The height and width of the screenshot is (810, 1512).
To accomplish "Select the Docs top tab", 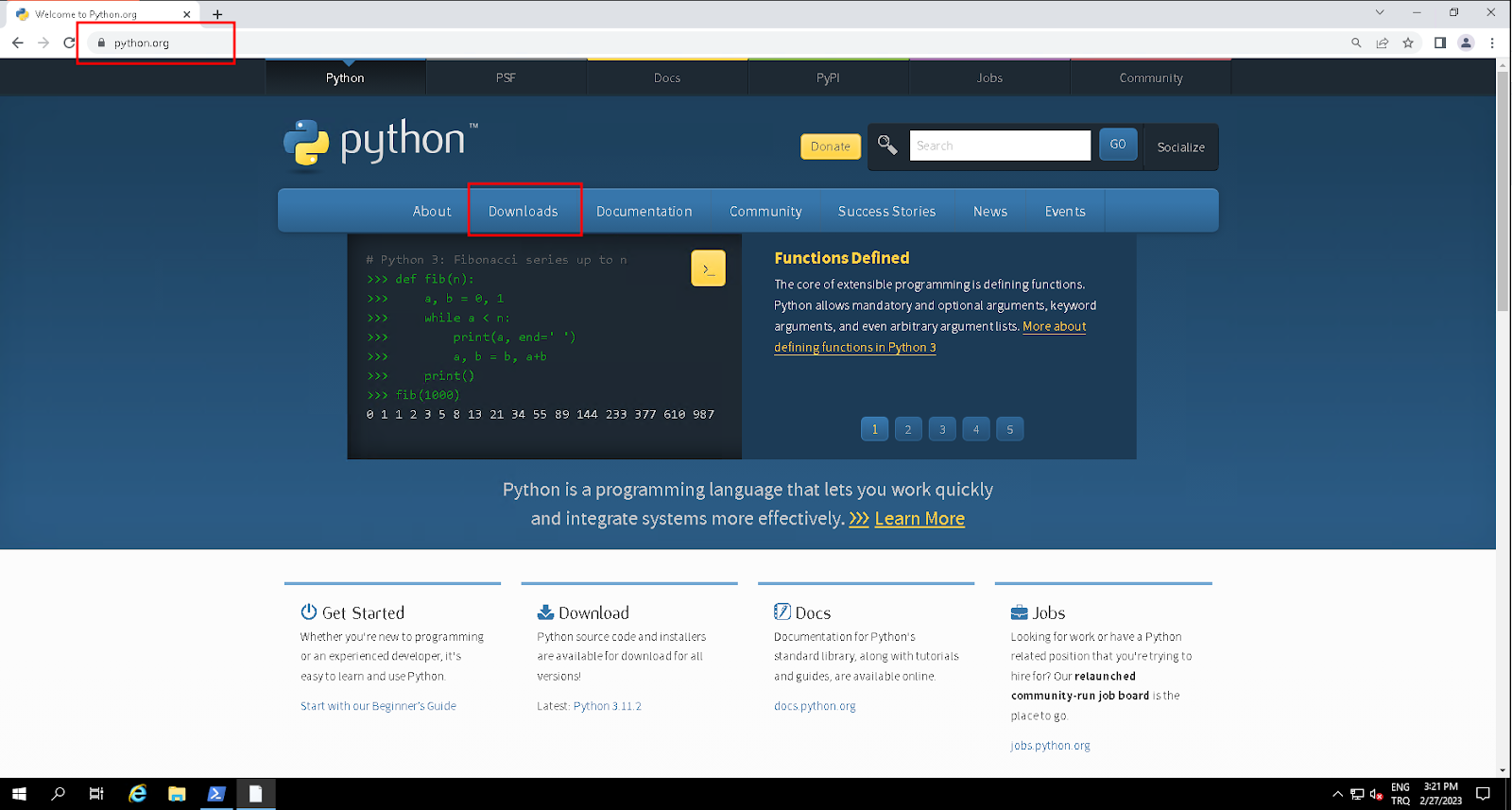I will (x=667, y=78).
